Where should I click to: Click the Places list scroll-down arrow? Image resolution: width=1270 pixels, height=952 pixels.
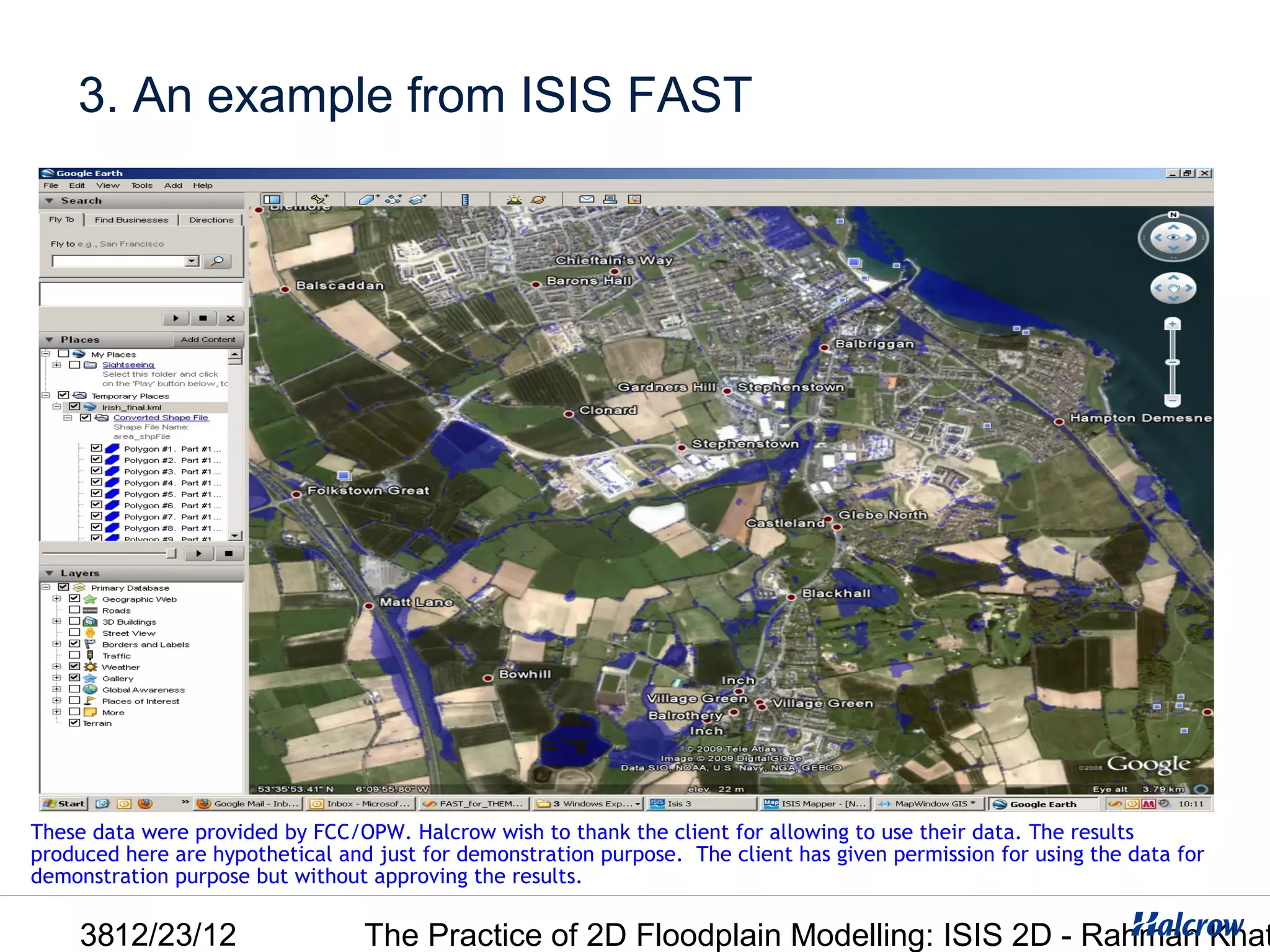click(x=235, y=535)
